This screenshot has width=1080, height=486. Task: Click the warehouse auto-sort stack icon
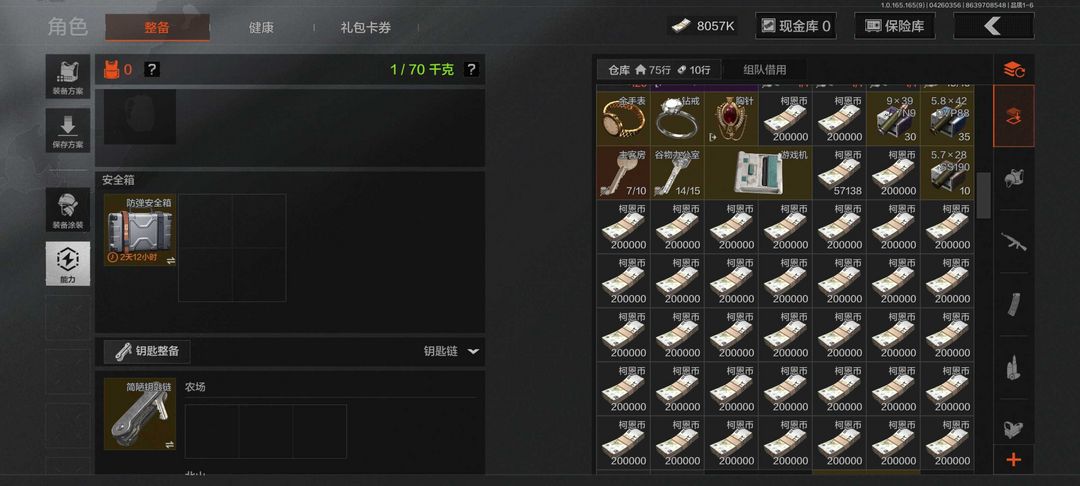coord(1013,70)
